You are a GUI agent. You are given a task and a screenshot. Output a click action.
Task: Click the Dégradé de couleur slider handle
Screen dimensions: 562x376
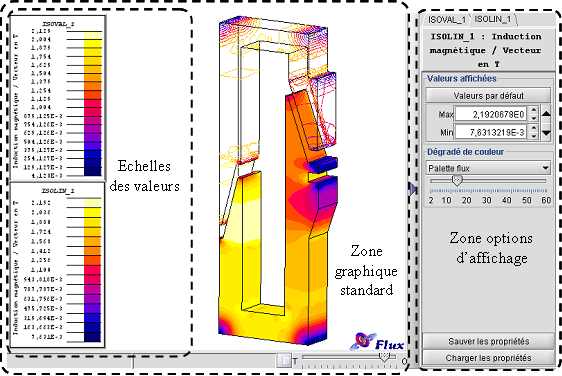point(457,180)
